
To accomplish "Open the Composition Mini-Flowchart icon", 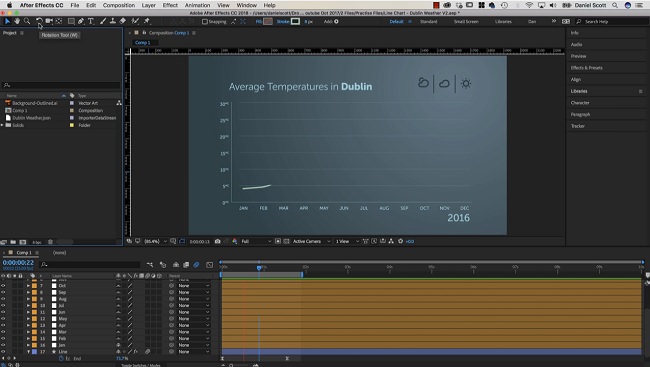I will pos(150,265).
